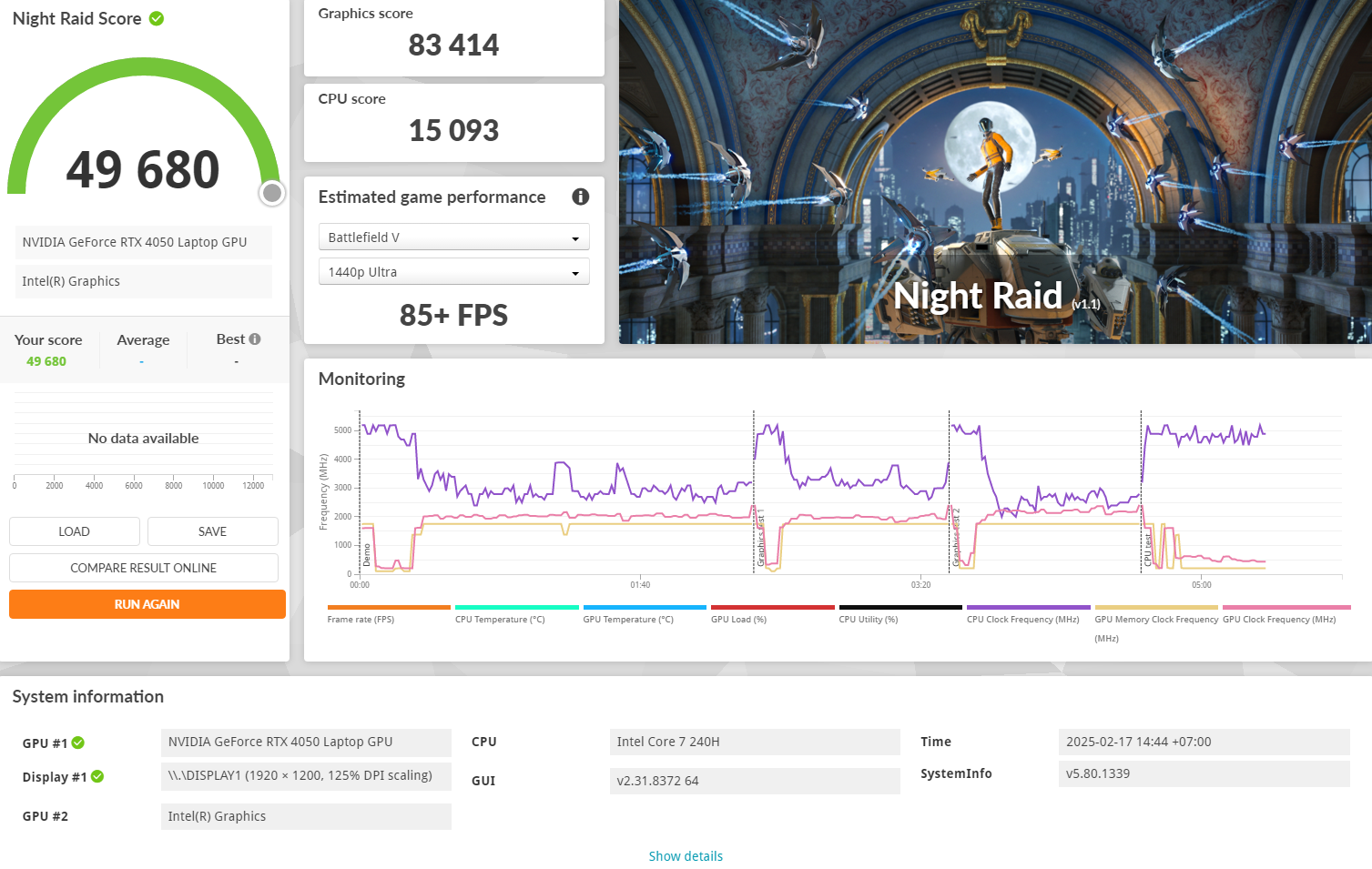Open COMPARE RESULT ONLINE
The height and width of the screenshot is (869, 1372).
143,567
